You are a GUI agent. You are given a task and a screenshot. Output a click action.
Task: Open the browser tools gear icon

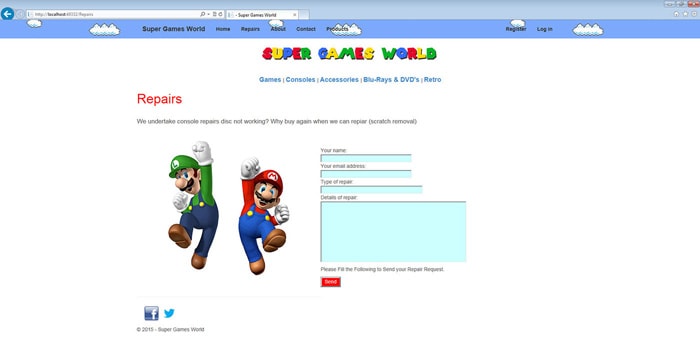click(x=694, y=14)
